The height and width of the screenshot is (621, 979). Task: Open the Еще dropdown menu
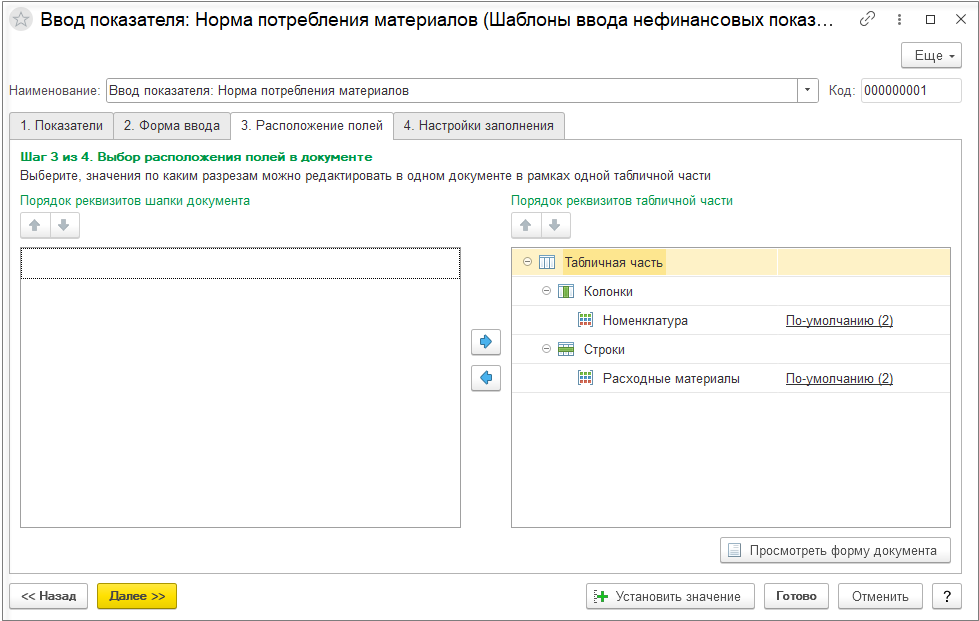(931, 56)
